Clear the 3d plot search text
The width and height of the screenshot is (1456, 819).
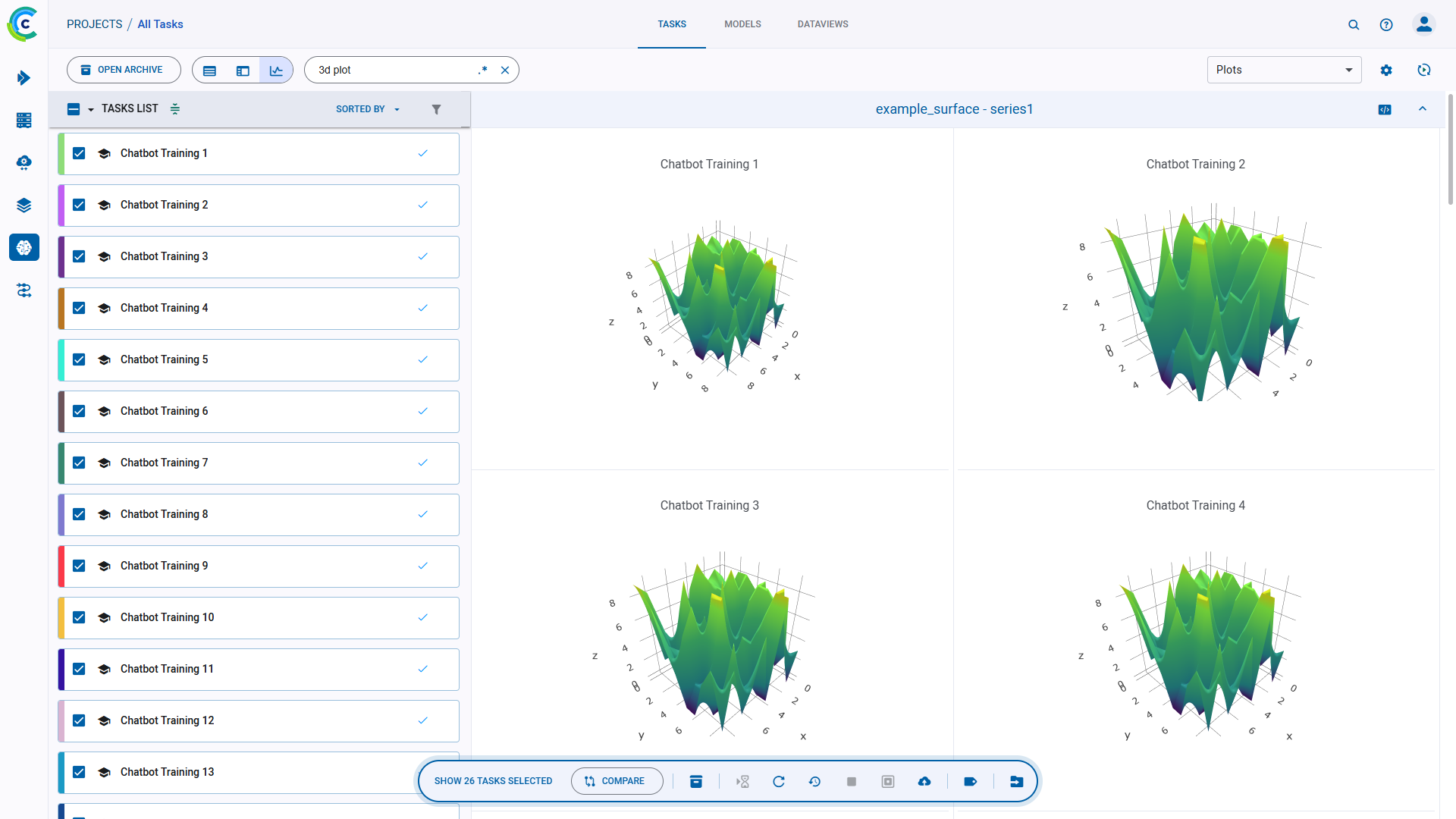[x=505, y=70]
